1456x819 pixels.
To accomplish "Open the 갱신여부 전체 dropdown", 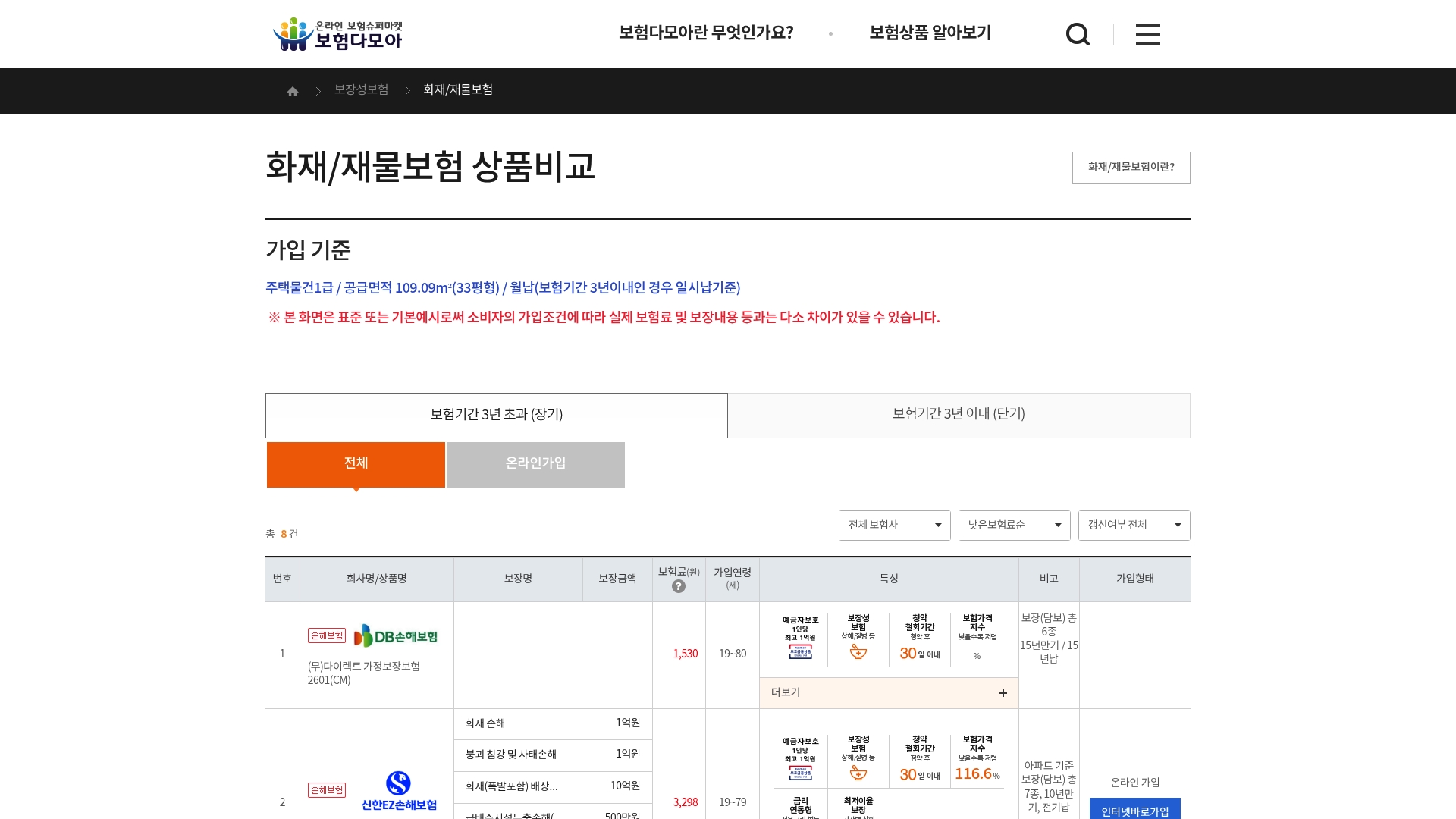I will tap(1134, 526).
